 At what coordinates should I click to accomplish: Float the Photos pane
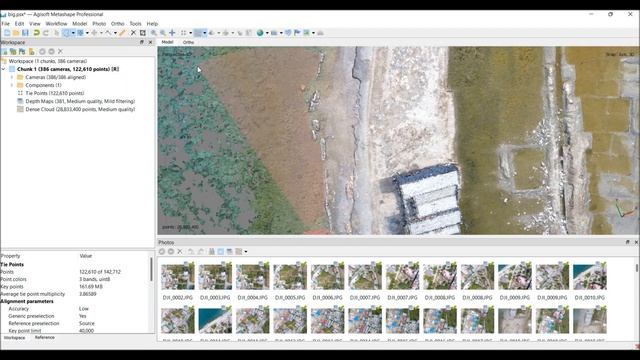click(628, 242)
